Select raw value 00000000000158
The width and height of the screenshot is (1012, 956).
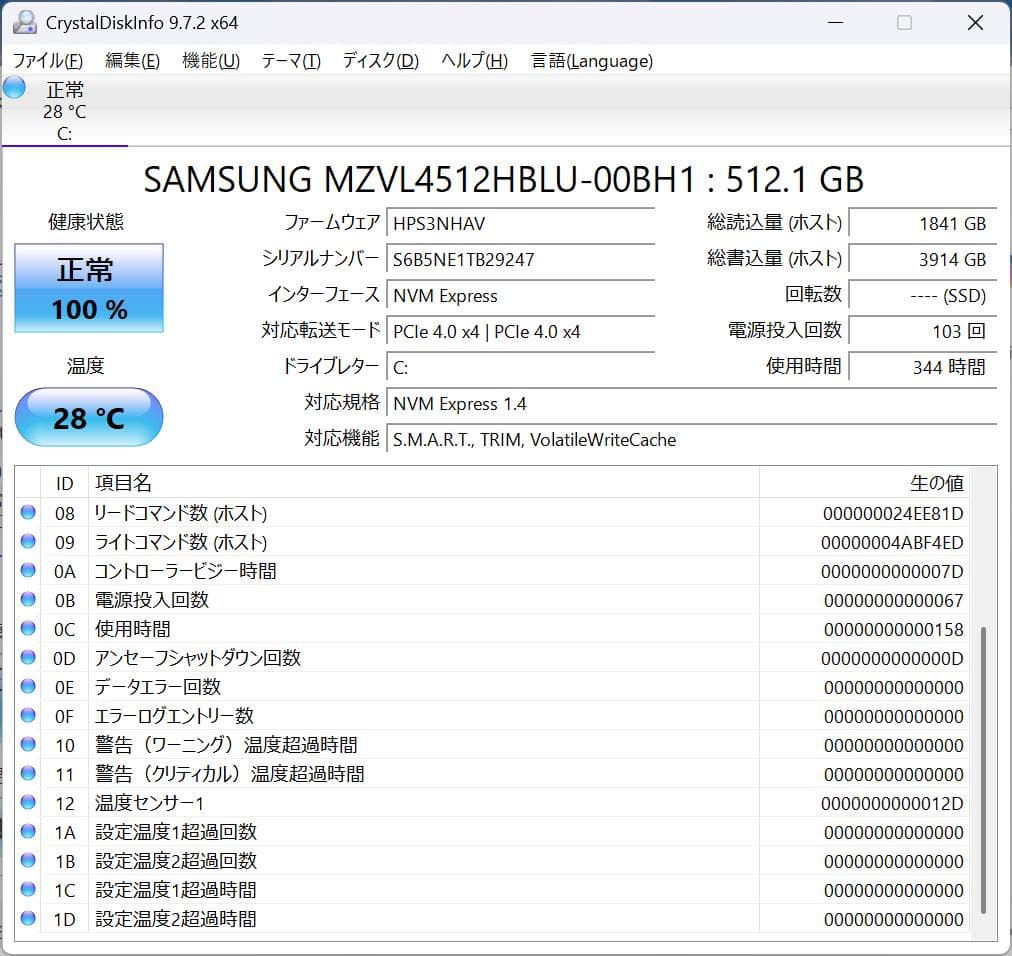pos(894,630)
